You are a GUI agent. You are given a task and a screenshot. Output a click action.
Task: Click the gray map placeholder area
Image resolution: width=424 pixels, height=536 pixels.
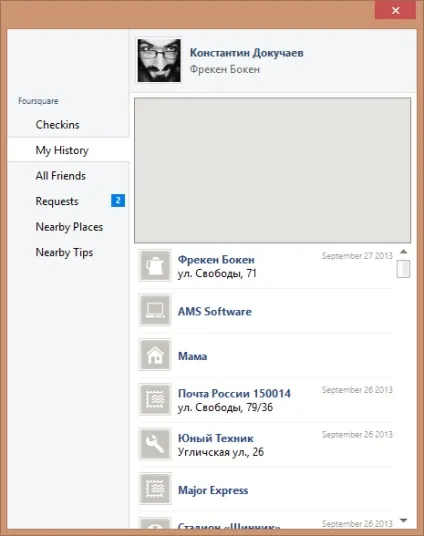(273, 170)
